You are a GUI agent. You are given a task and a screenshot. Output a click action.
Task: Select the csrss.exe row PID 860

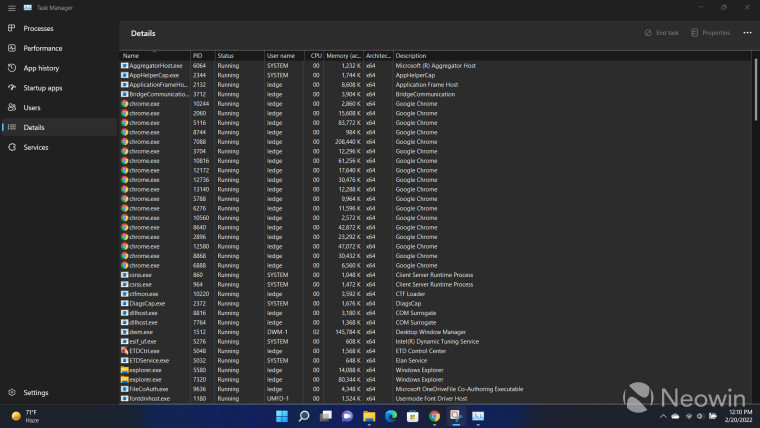point(435,275)
